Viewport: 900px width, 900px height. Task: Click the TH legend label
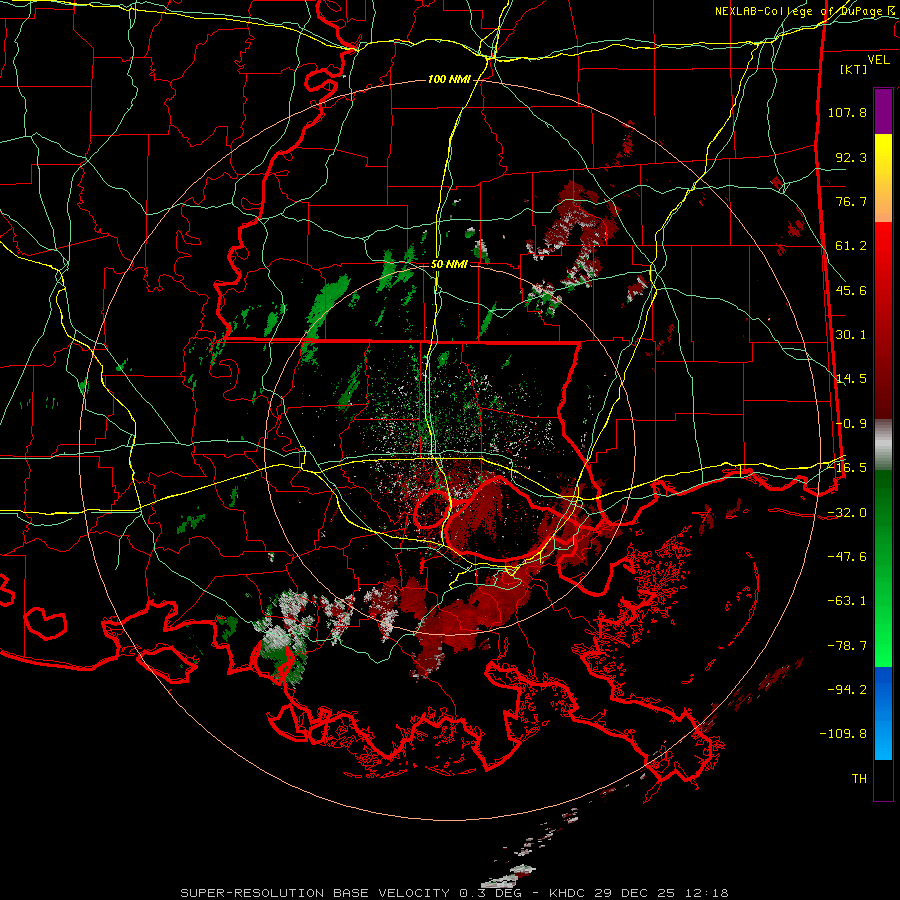(x=859, y=779)
